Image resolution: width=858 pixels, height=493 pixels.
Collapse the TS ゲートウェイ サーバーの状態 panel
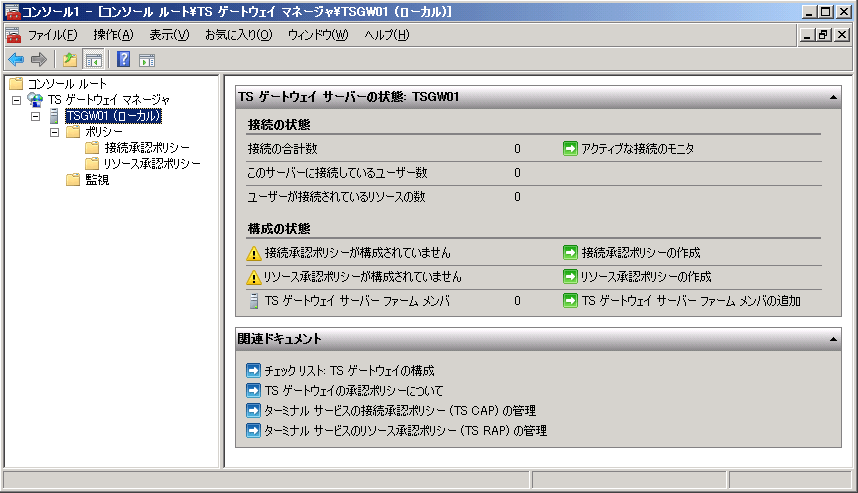[833, 97]
